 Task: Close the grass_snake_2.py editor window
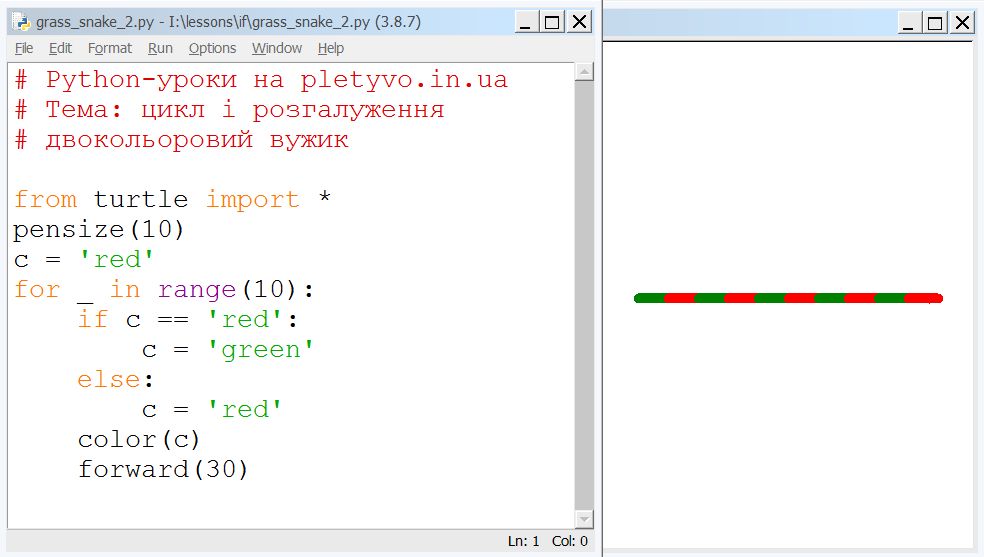[580, 22]
